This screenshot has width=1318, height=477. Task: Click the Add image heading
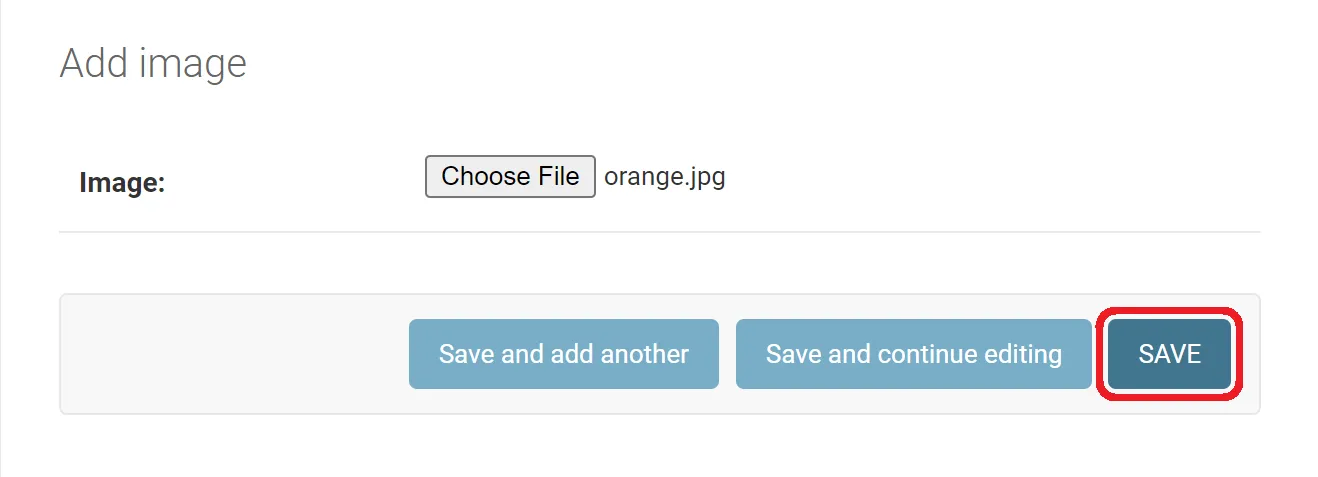(153, 63)
